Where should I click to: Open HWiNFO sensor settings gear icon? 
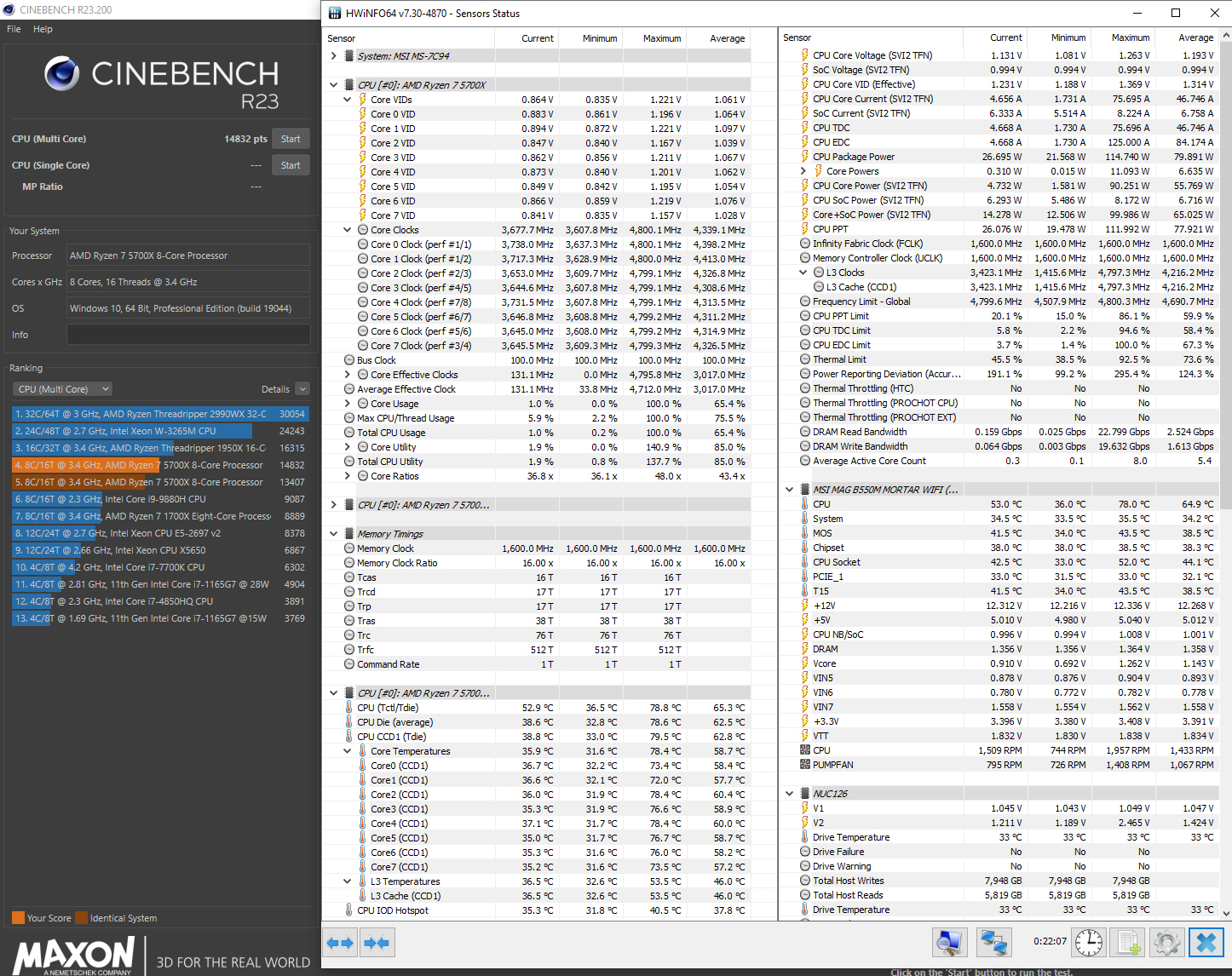pyautogui.click(x=1167, y=943)
